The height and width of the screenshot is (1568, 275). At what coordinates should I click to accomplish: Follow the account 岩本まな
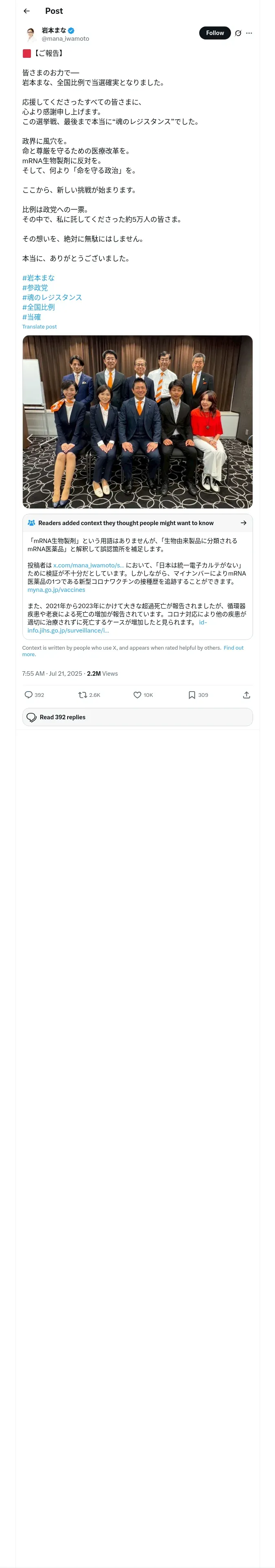pos(215,33)
